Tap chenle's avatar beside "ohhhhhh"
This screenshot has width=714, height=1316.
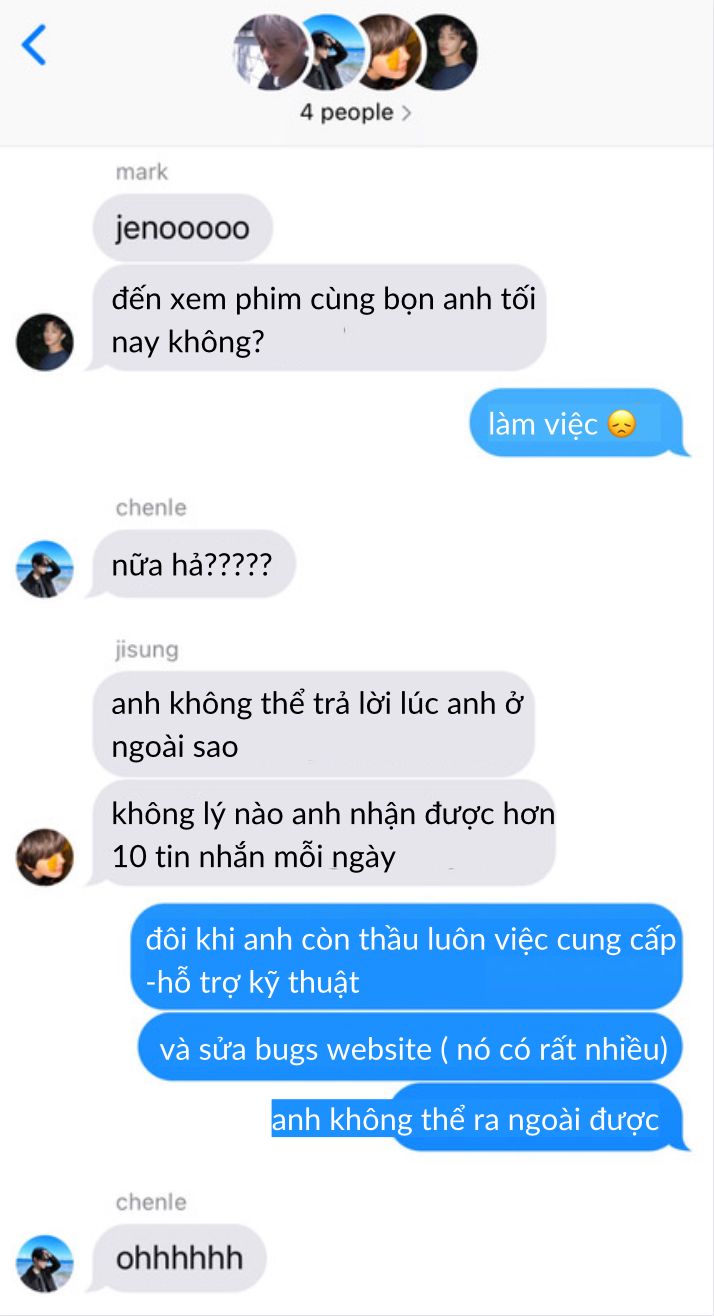click(45, 1264)
